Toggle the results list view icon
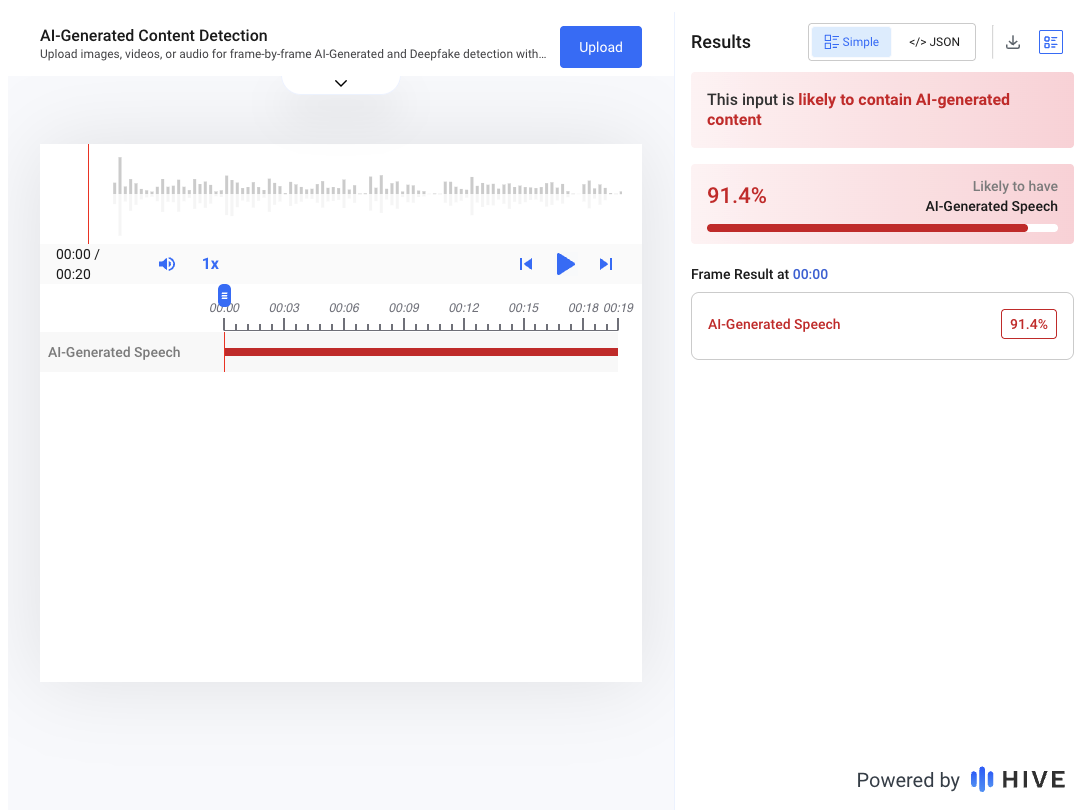The image size is (1090, 810). (x=1051, y=42)
